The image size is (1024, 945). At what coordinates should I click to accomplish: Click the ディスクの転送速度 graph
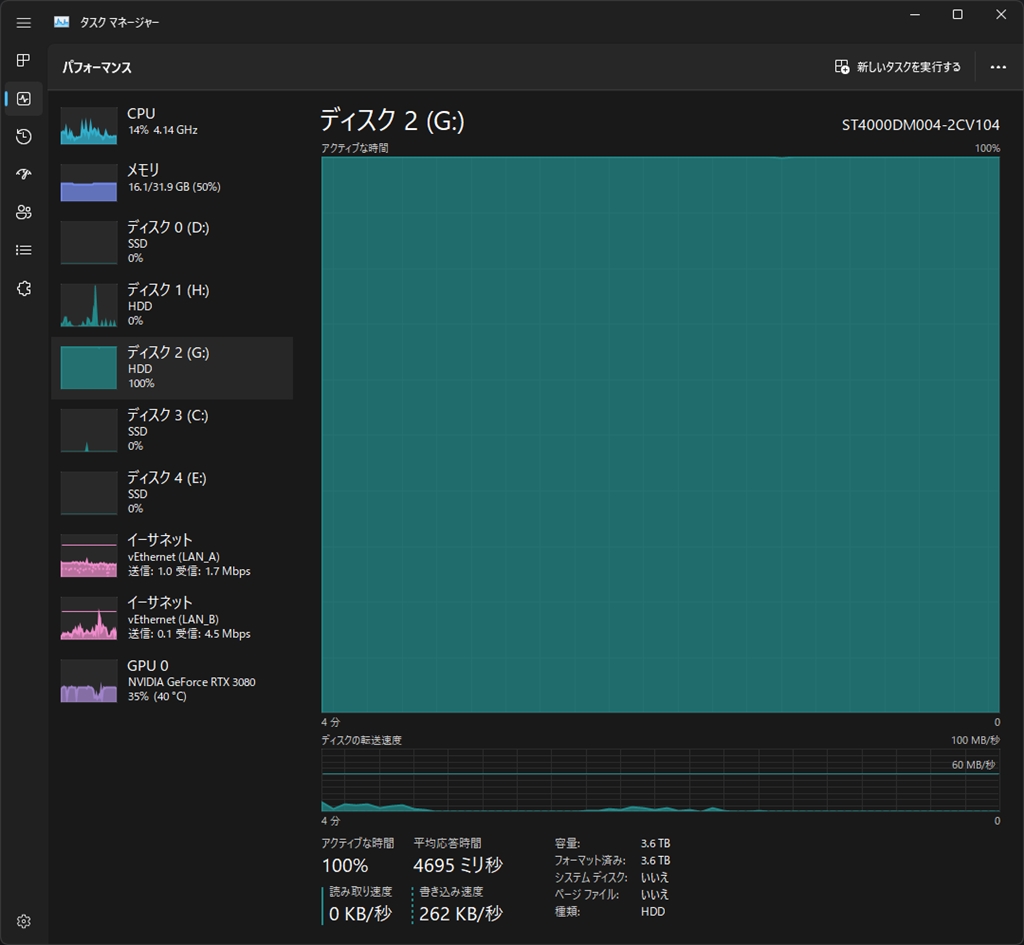pyautogui.click(x=660, y=780)
